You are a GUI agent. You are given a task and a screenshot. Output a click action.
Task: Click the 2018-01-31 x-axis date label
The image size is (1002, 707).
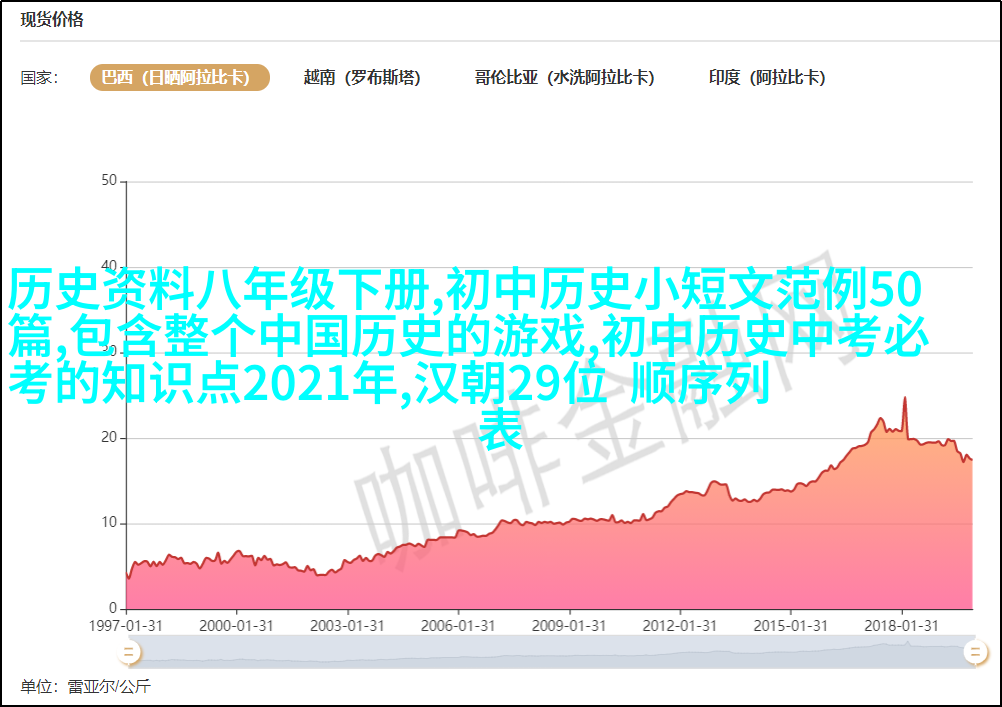[901, 625]
